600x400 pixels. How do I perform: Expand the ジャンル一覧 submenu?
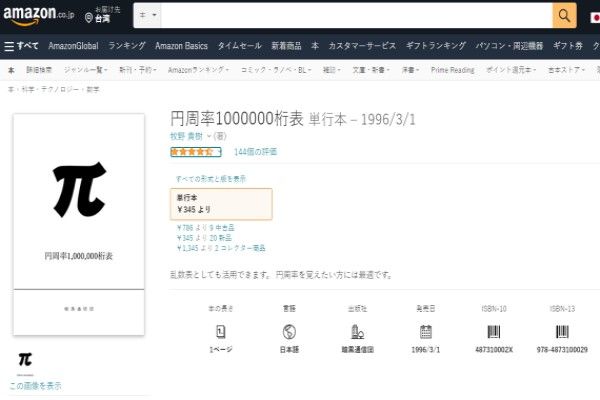(x=85, y=70)
